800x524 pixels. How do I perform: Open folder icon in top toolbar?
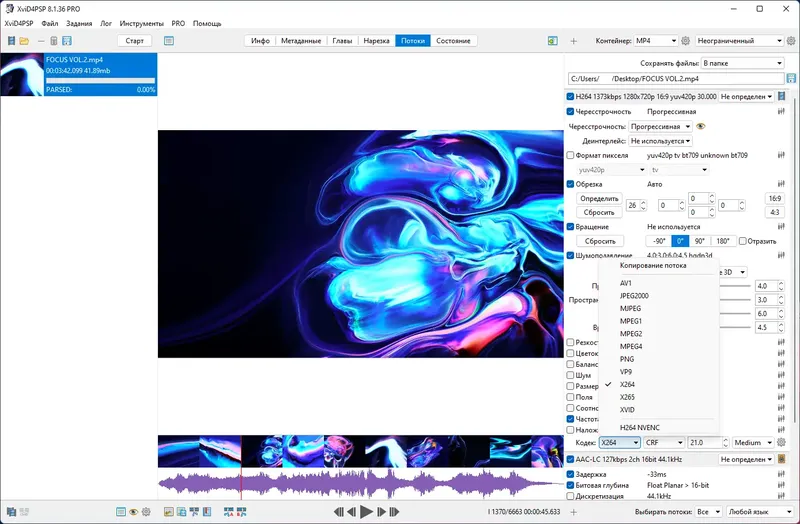click(24, 41)
